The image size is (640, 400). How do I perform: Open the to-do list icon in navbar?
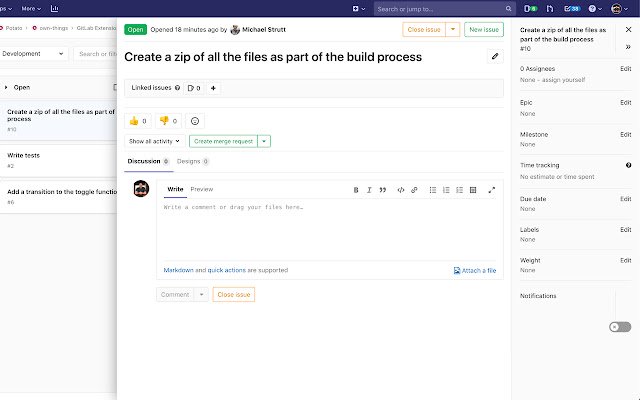point(572,9)
